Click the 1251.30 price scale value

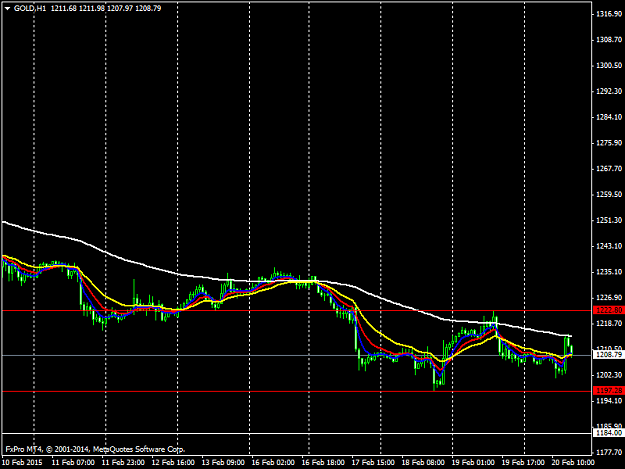[609, 220]
